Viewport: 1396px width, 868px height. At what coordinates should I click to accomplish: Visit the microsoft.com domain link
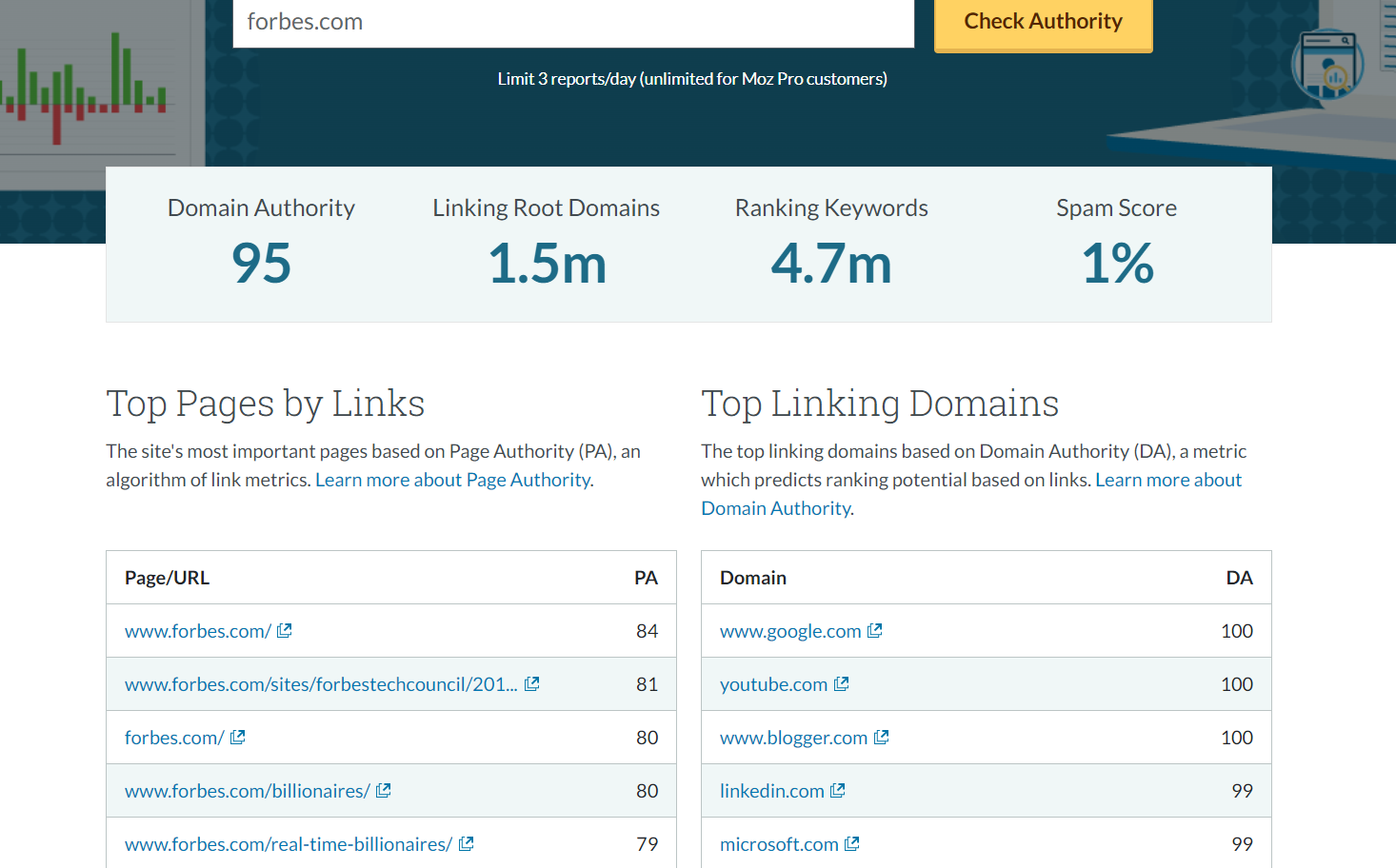tap(779, 844)
